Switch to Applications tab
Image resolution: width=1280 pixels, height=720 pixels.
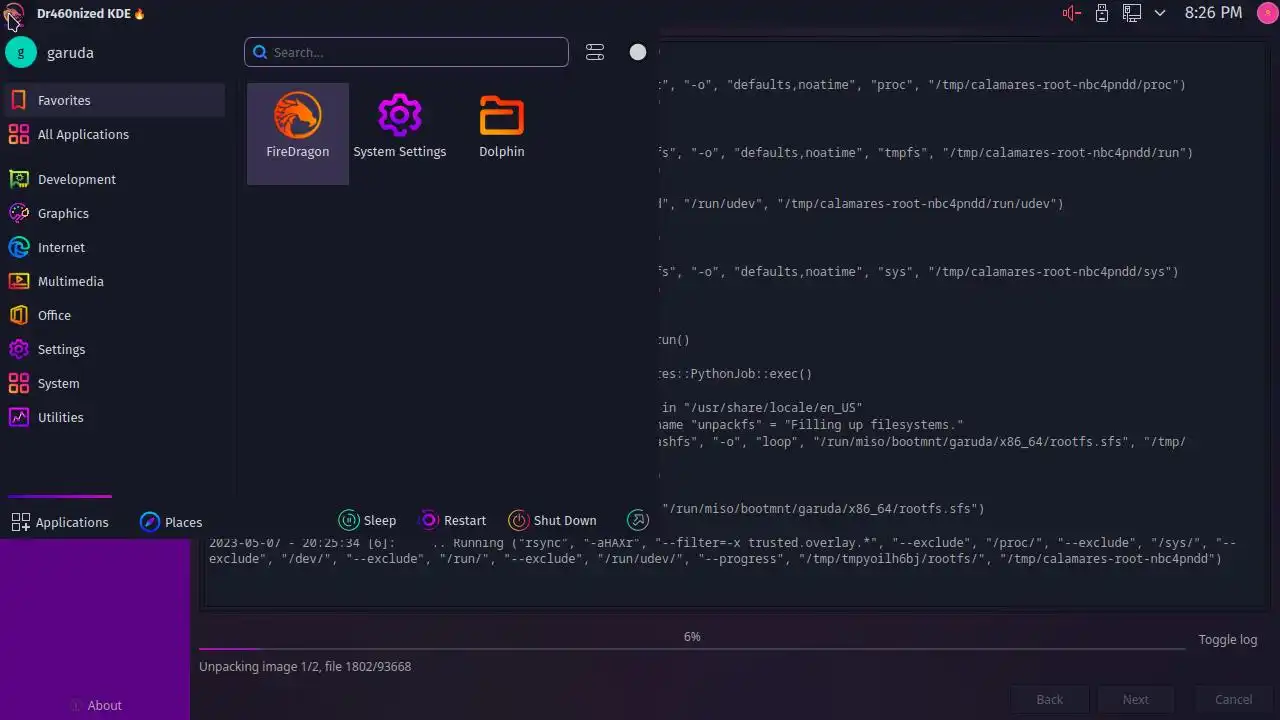[60, 522]
